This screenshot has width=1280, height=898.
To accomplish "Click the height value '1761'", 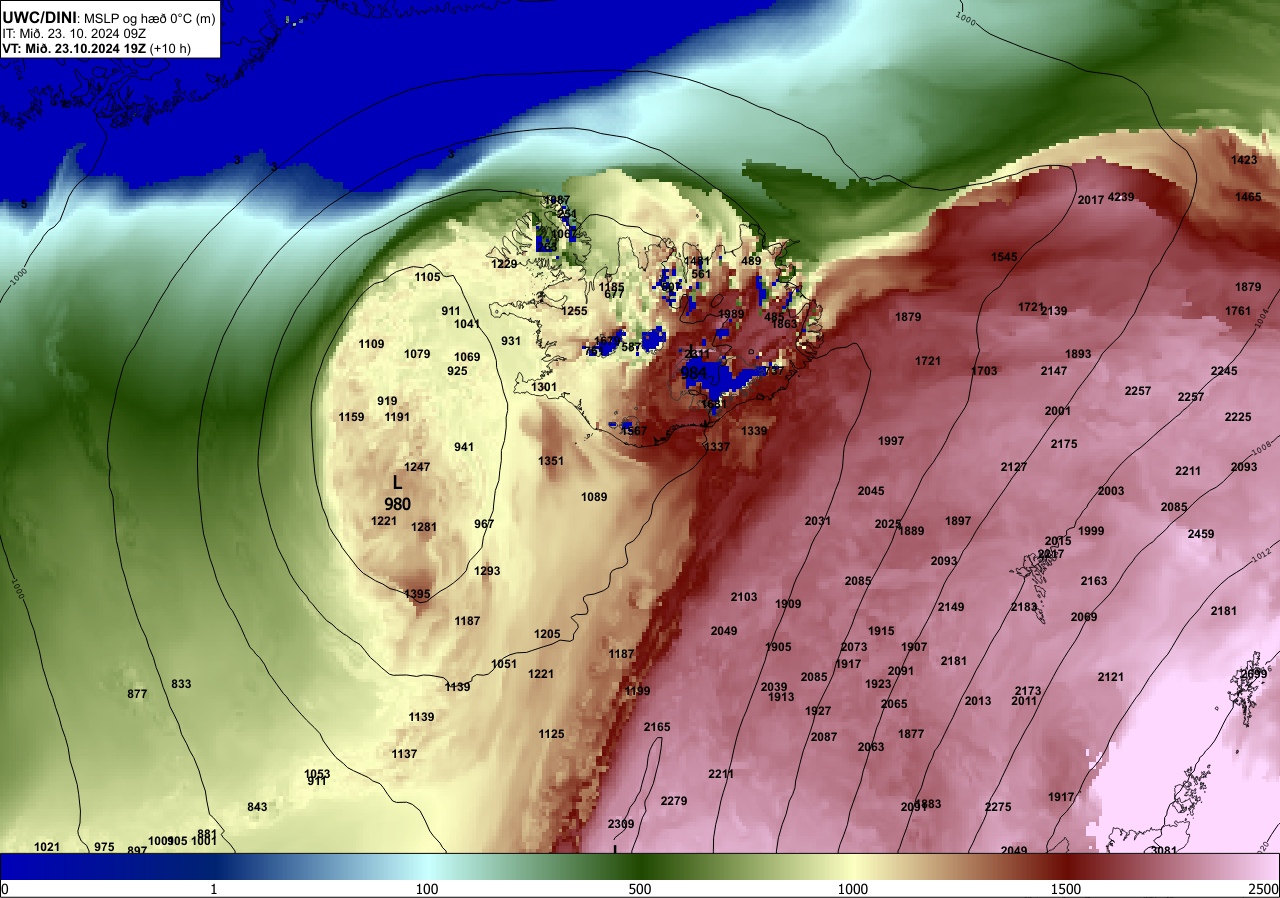I will point(1238,311).
